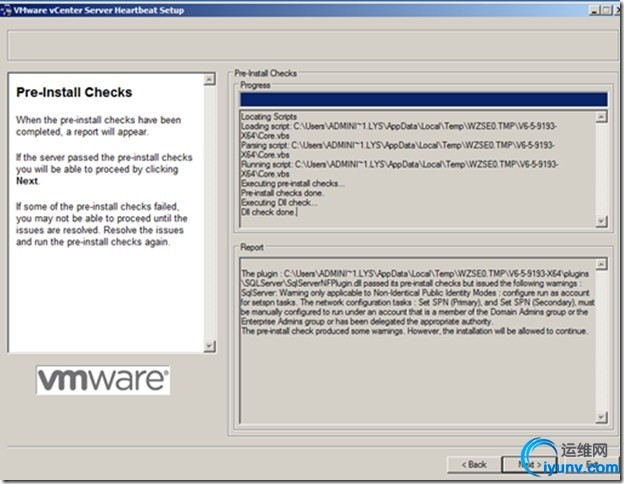The height and width of the screenshot is (484, 624).
Task: Click the 'Report' group label
Action: (252, 247)
